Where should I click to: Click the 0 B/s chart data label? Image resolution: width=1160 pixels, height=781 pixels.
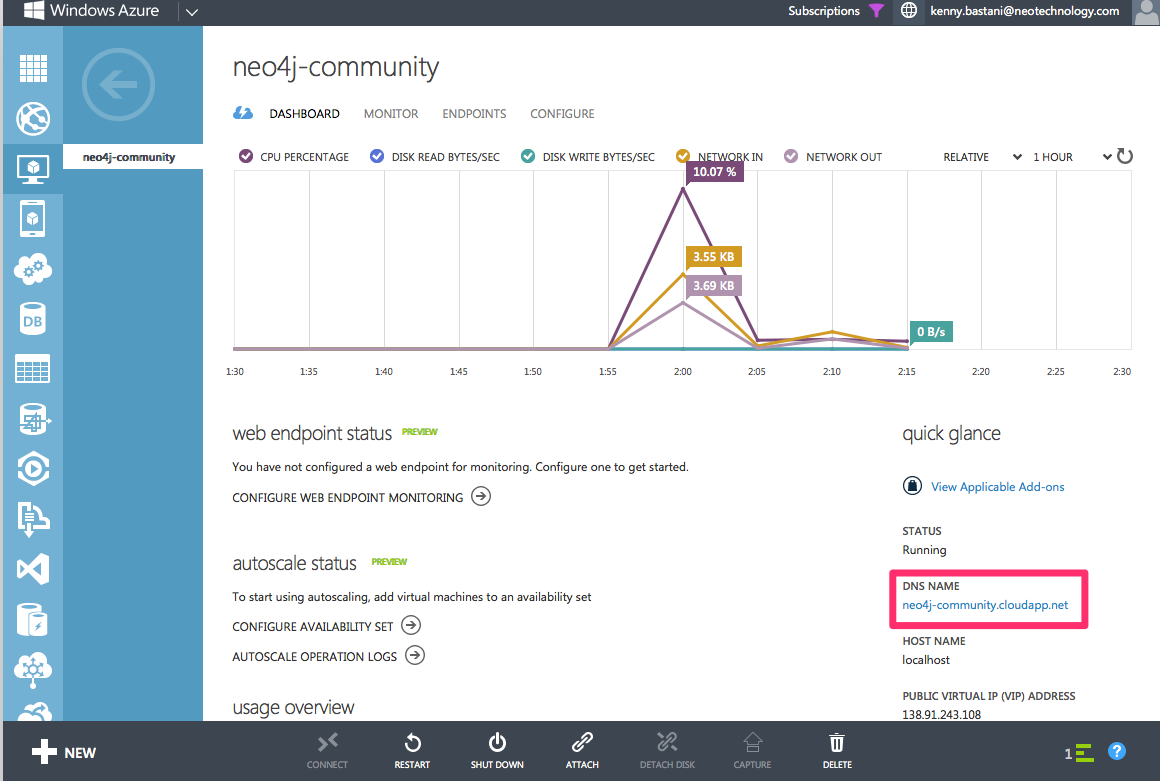[931, 332]
